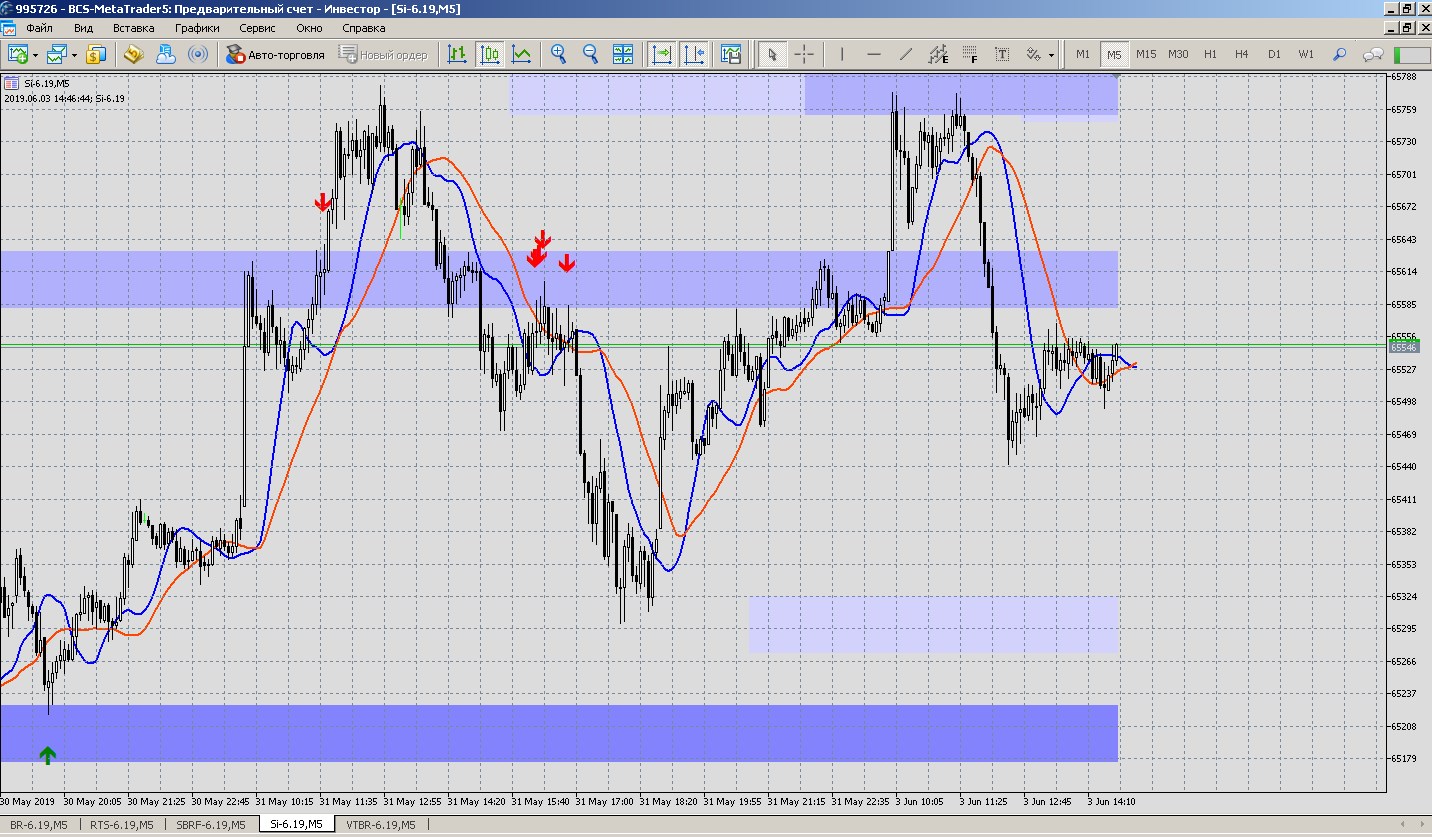The width and height of the screenshot is (1432, 837).
Task: Switch timeframe to M1
Action: coord(1083,54)
